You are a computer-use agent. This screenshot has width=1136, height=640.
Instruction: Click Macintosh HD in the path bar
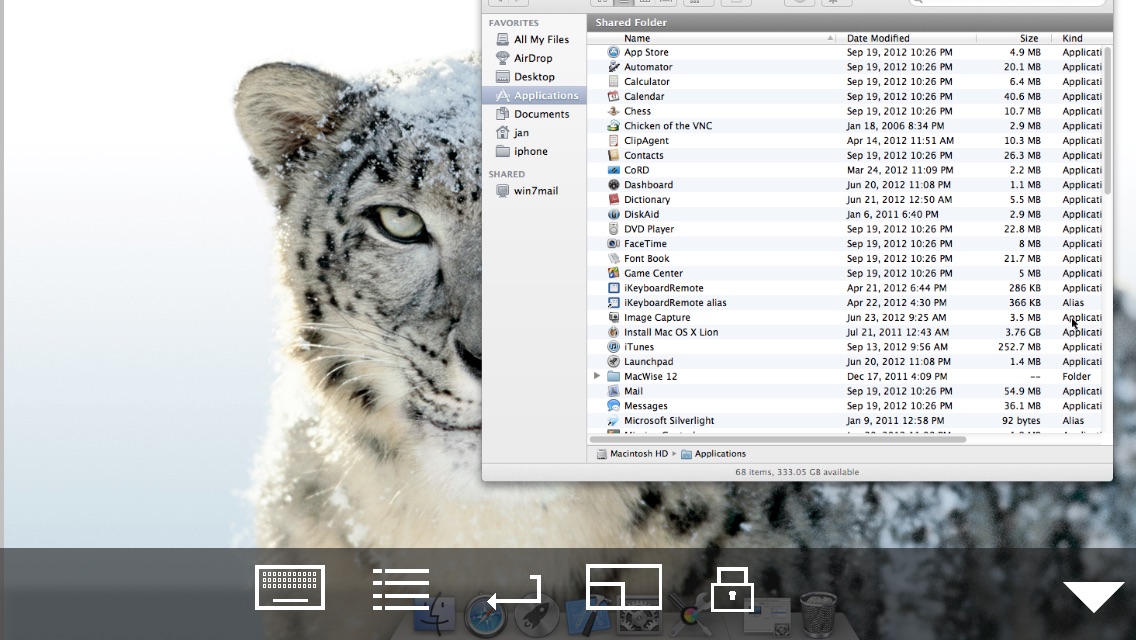(x=632, y=454)
